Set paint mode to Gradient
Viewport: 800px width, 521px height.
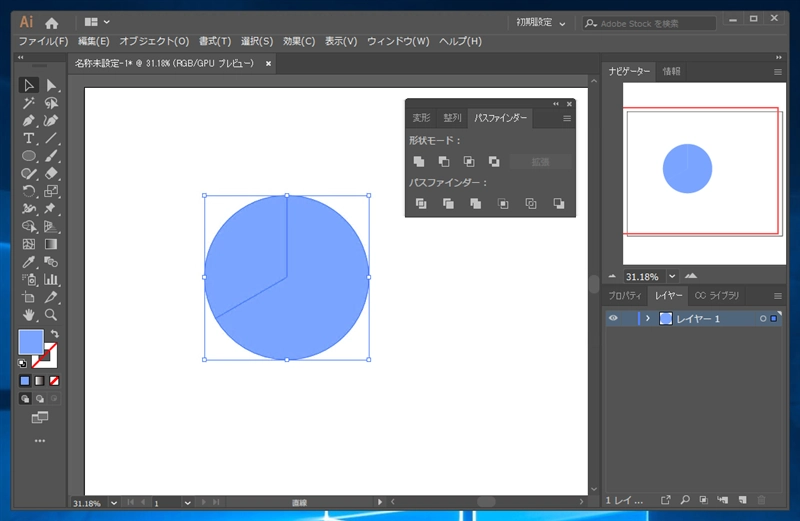tap(39, 381)
